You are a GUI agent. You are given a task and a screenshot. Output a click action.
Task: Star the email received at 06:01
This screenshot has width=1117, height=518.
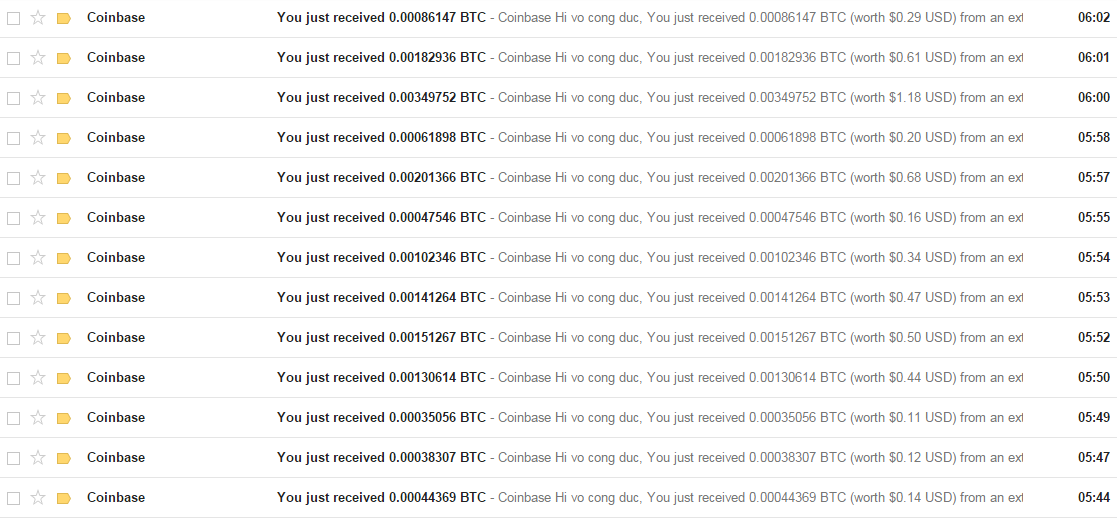[x=38, y=57]
